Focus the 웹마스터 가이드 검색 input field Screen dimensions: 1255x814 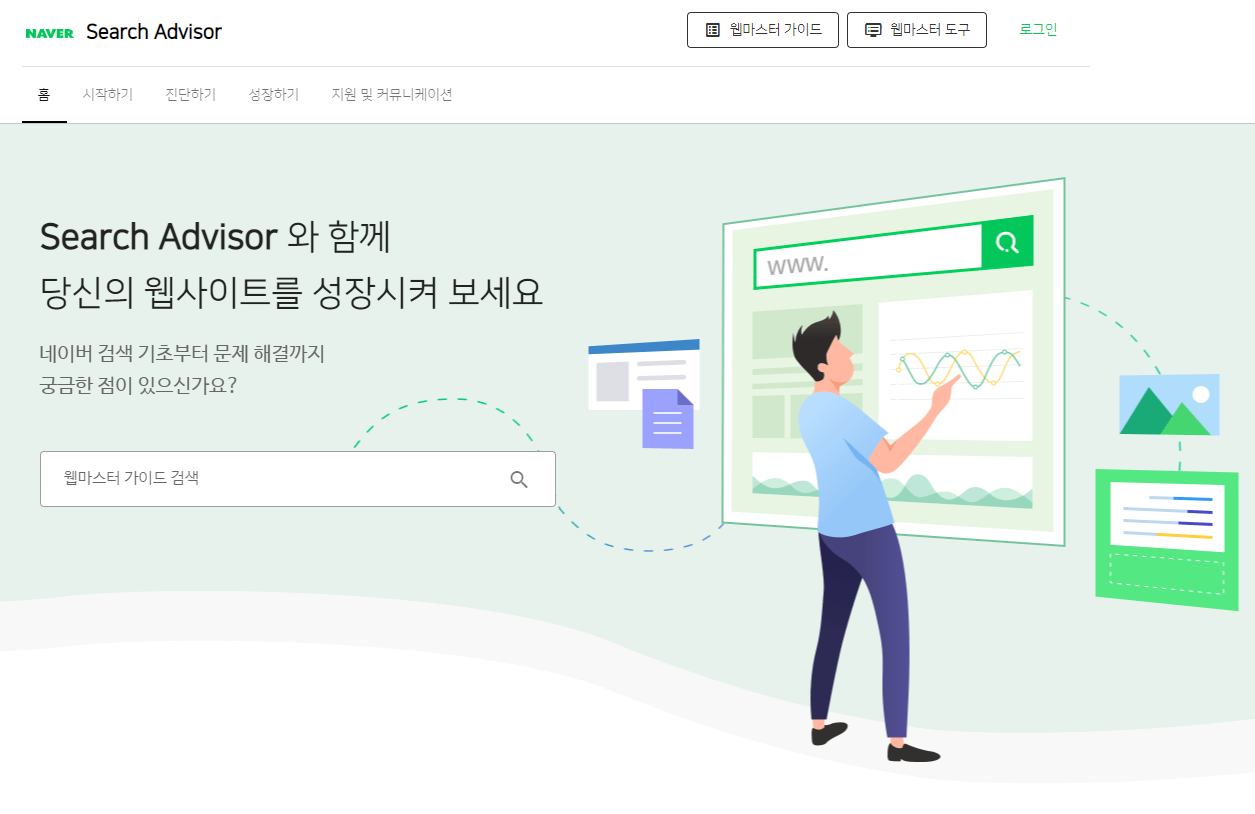[298, 479]
